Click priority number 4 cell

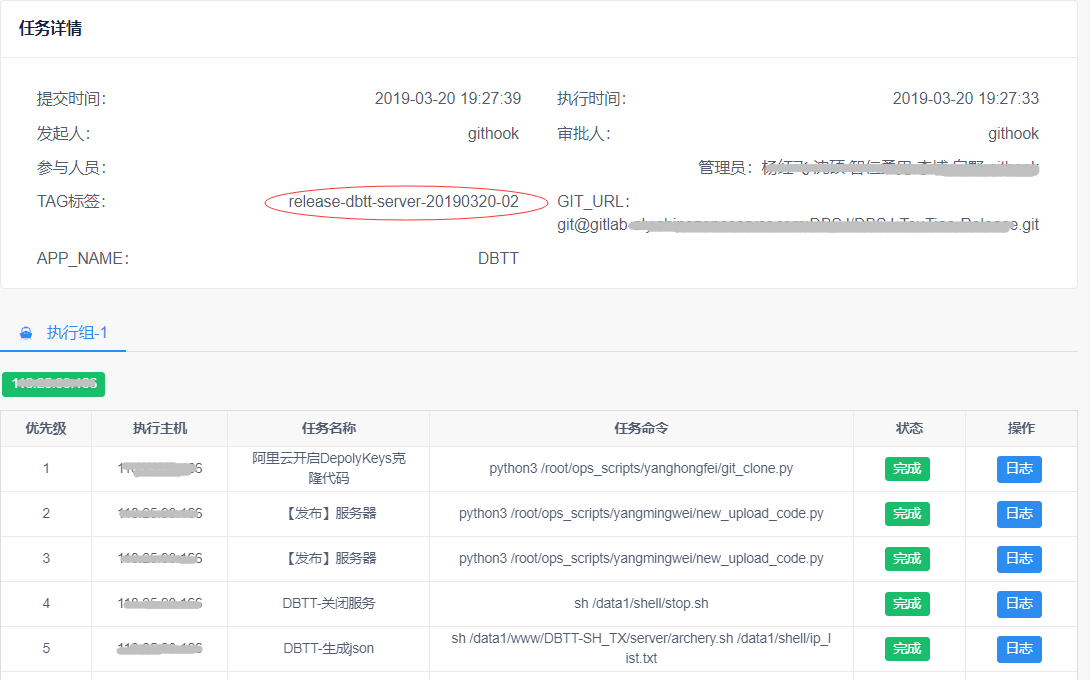[46, 603]
